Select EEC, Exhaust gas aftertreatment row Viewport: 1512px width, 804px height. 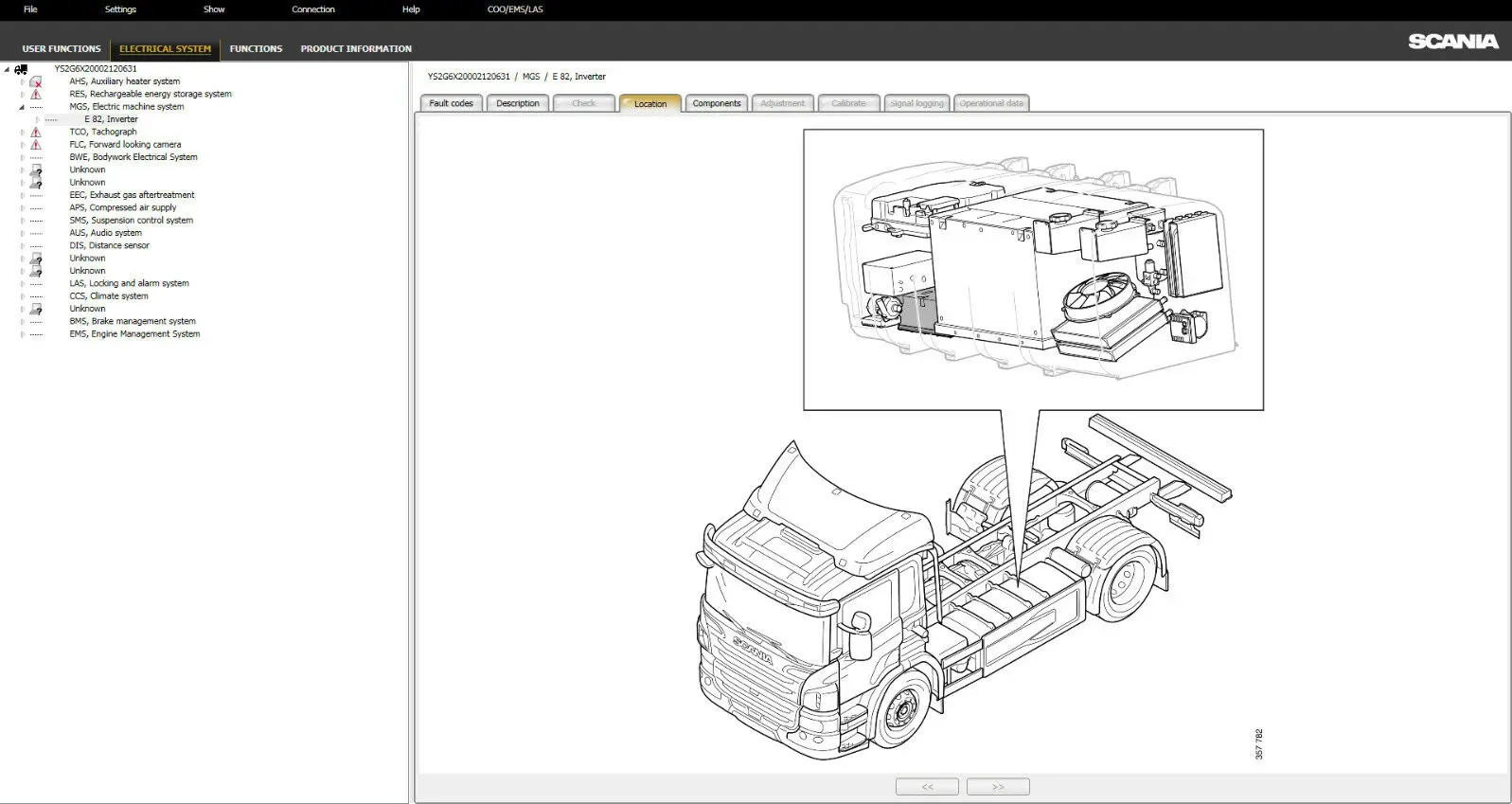[132, 195]
